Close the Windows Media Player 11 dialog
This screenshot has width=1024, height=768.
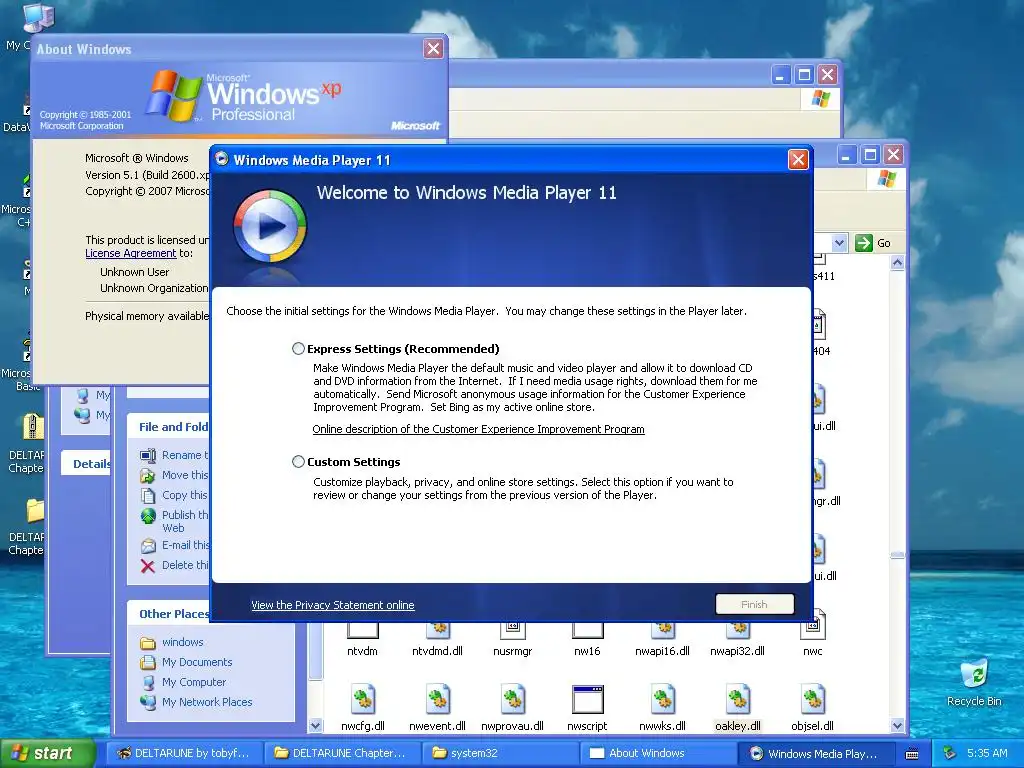click(798, 160)
